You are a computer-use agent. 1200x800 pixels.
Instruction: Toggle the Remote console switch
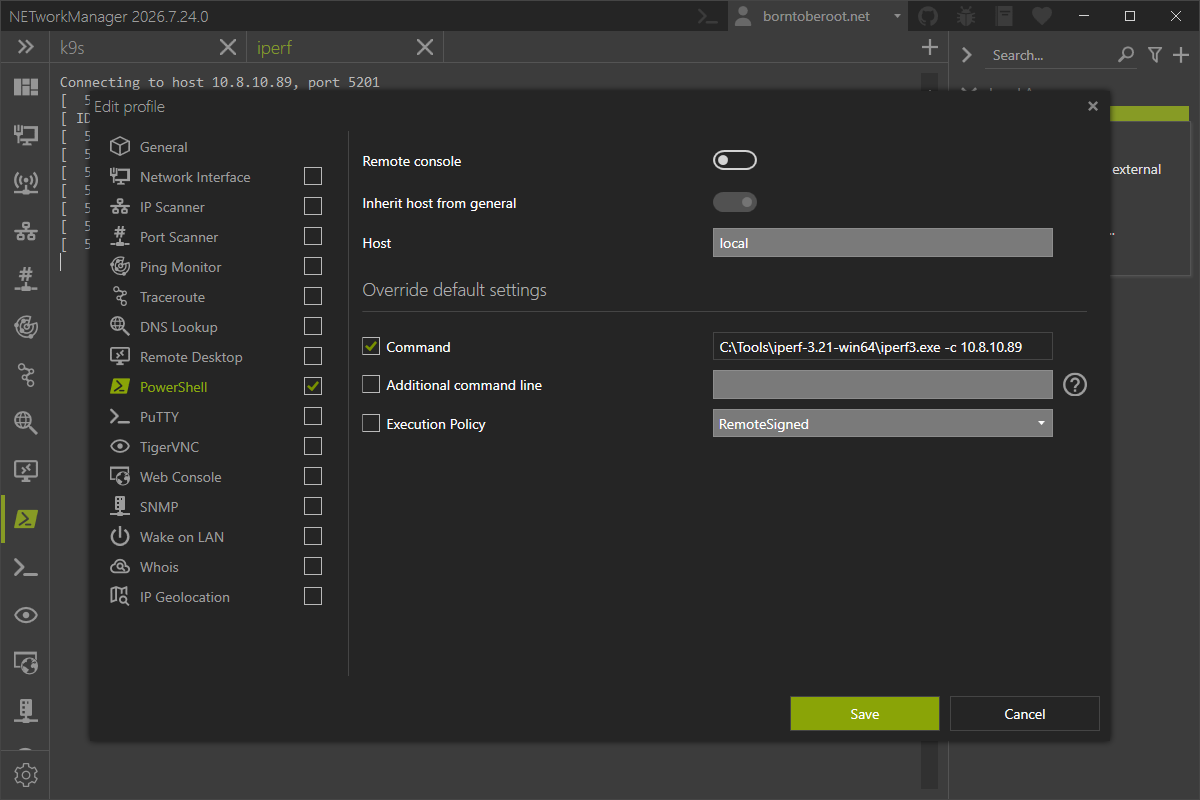[735, 160]
